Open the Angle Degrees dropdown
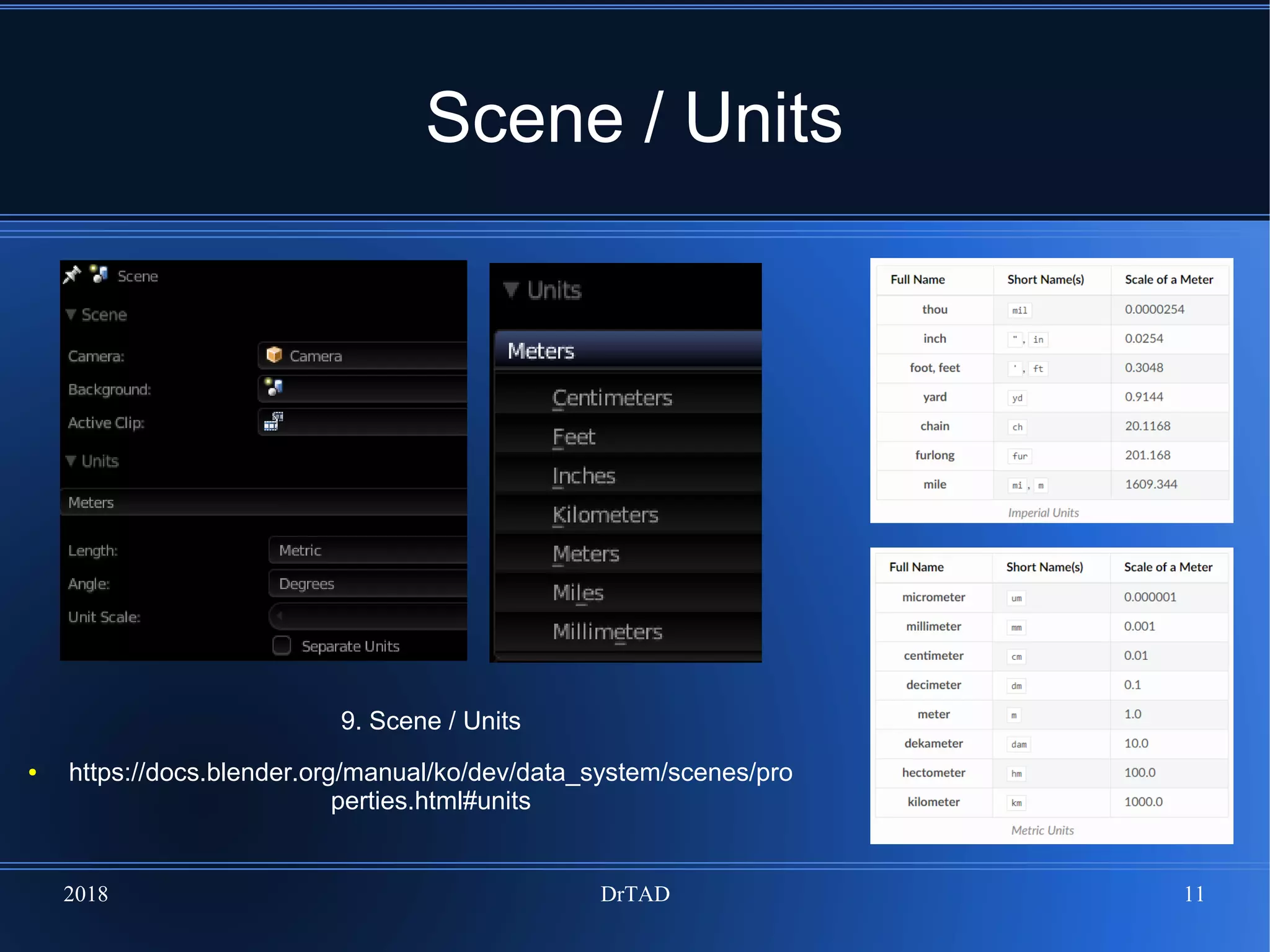Image resolution: width=1270 pixels, height=952 pixels. tap(367, 584)
